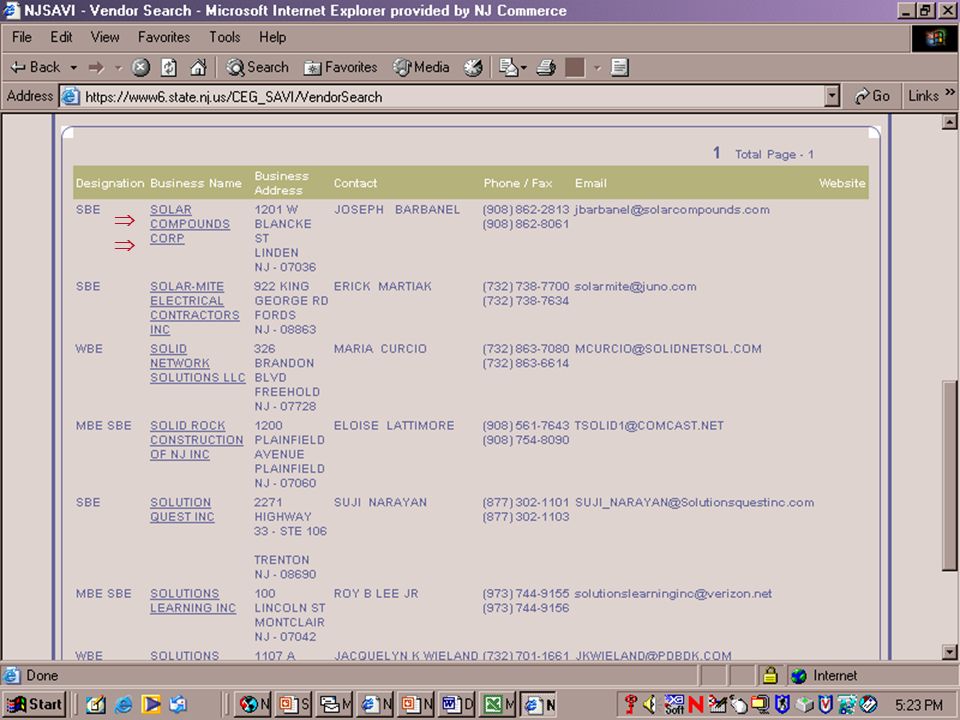Click the padlock security status icon

pos(770,675)
